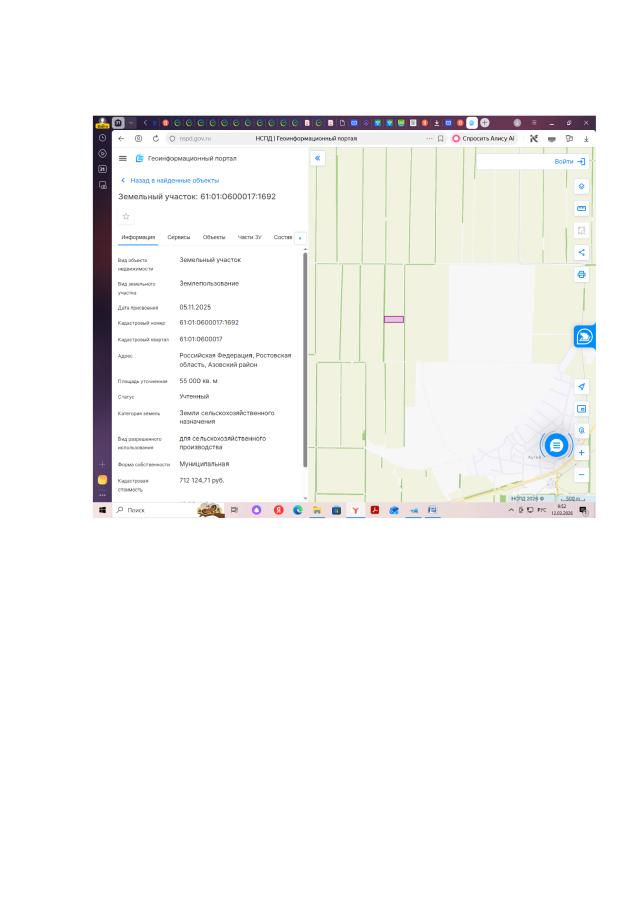Switch to the Информация tab

point(138,237)
